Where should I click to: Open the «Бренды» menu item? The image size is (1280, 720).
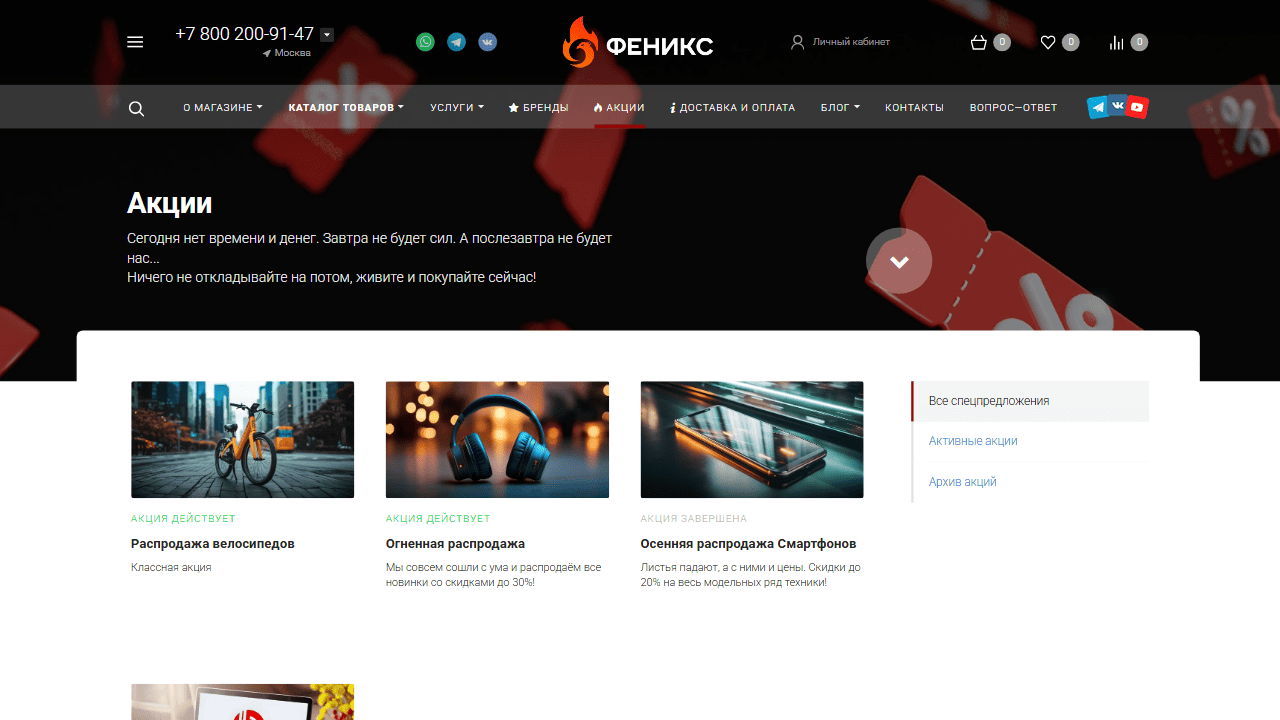pos(538,107)
